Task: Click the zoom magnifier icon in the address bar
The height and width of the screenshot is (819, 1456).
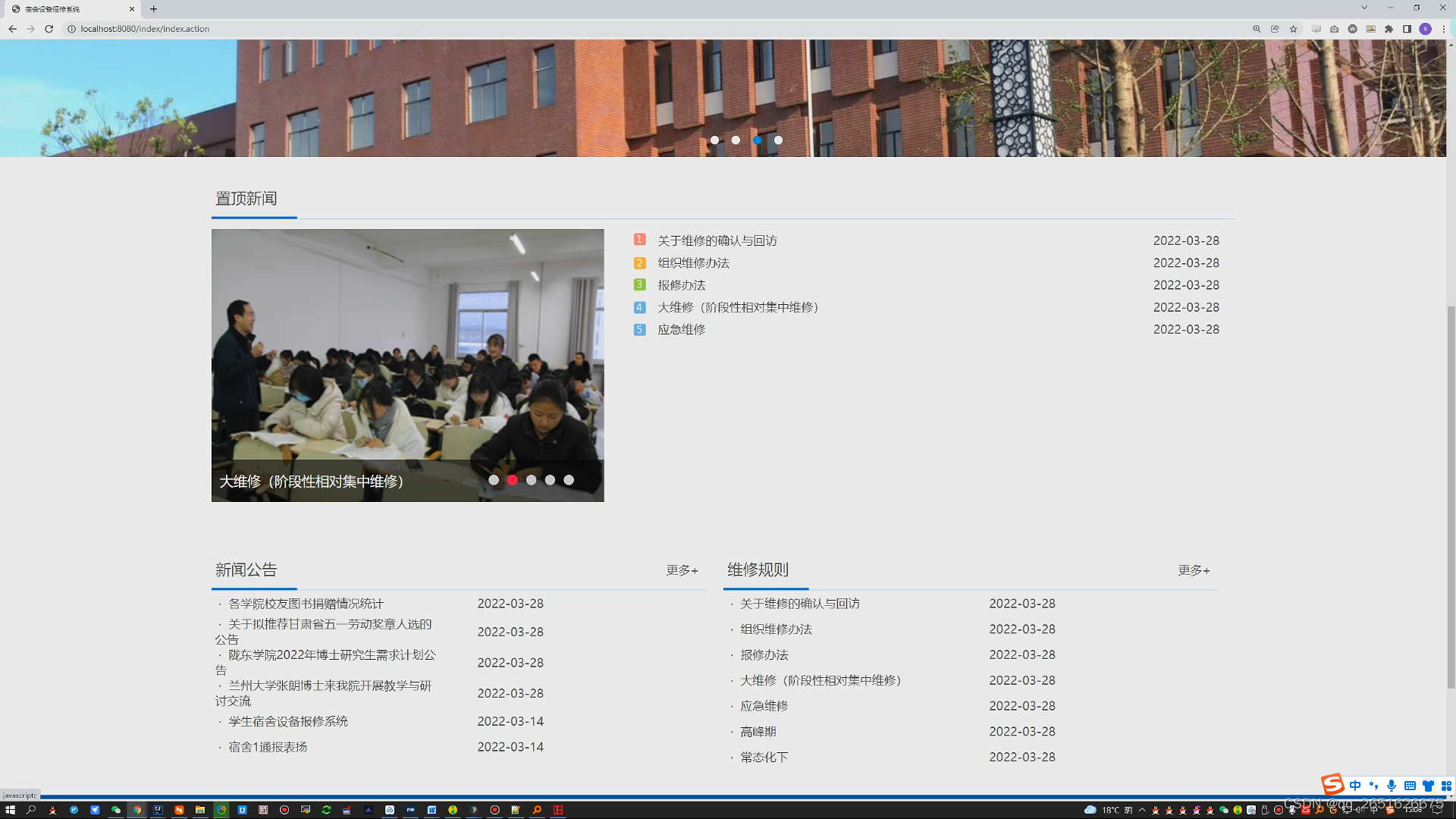Action: [x=1257, y=29]
